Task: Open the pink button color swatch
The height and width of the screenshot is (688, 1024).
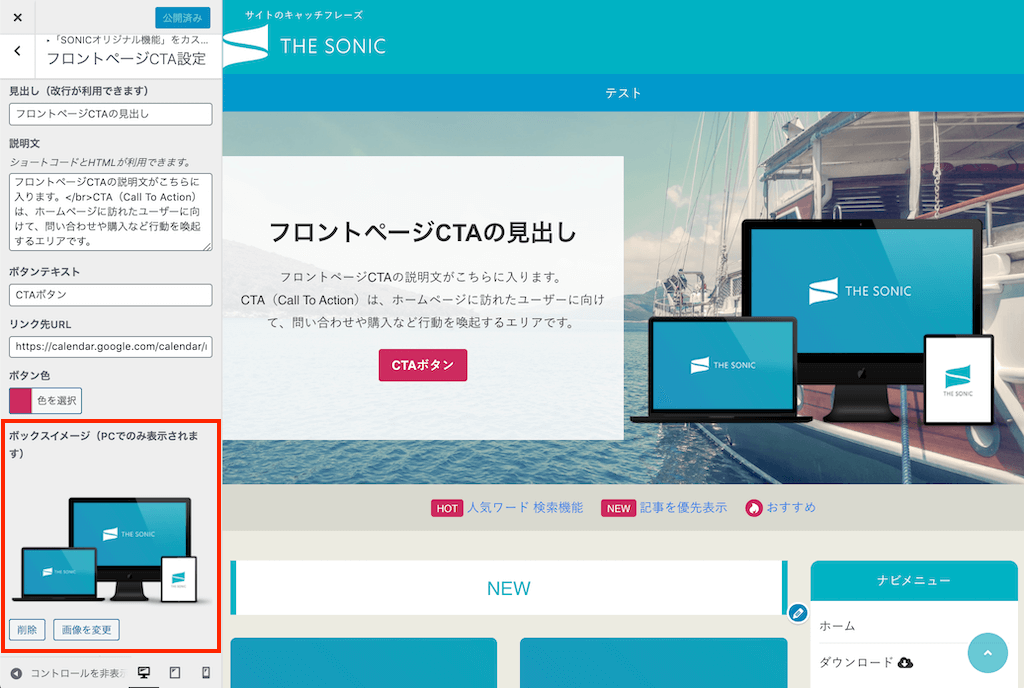Action: [20, 400]
